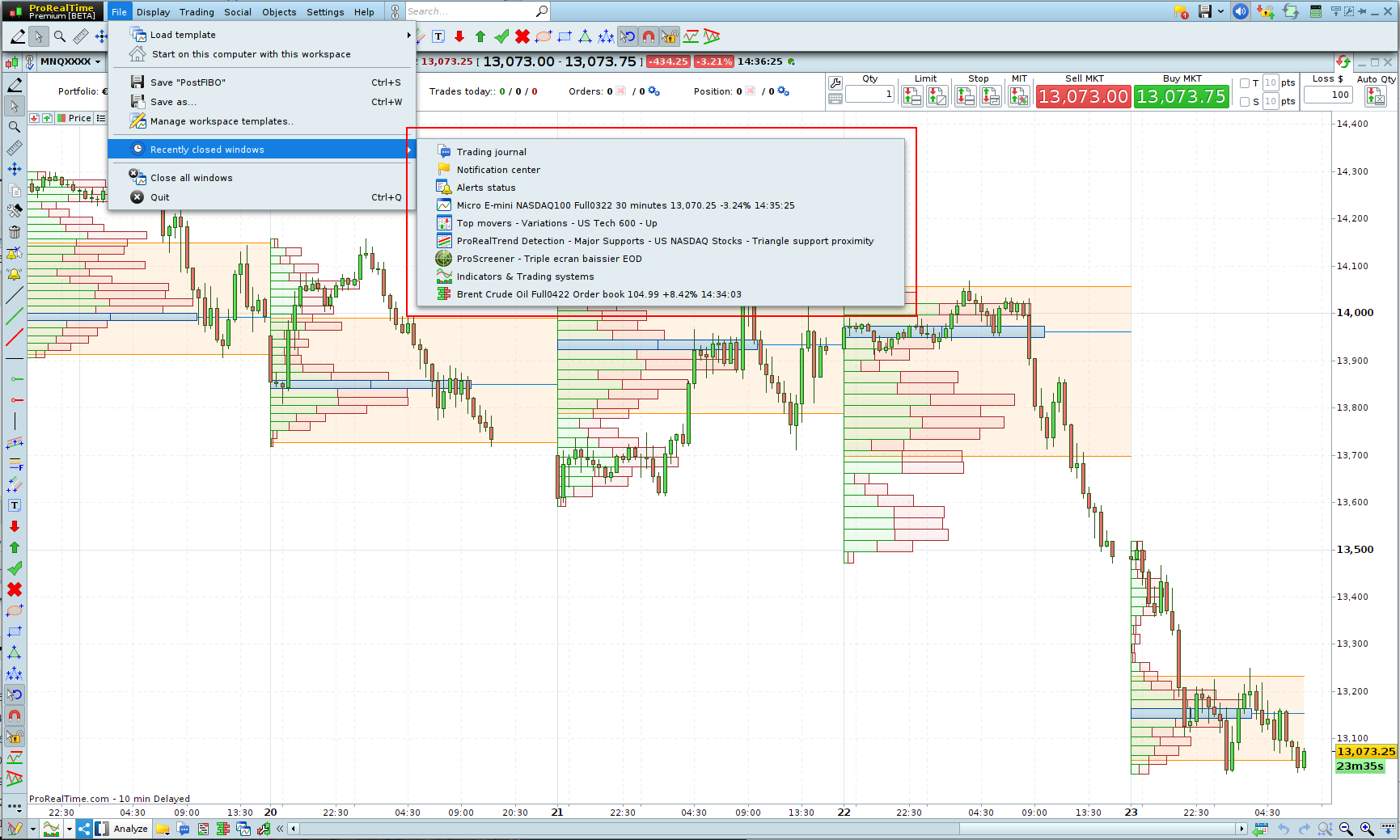Click the Qty input field
This screenshot has width=1400, height=840.
pos(870,94)
